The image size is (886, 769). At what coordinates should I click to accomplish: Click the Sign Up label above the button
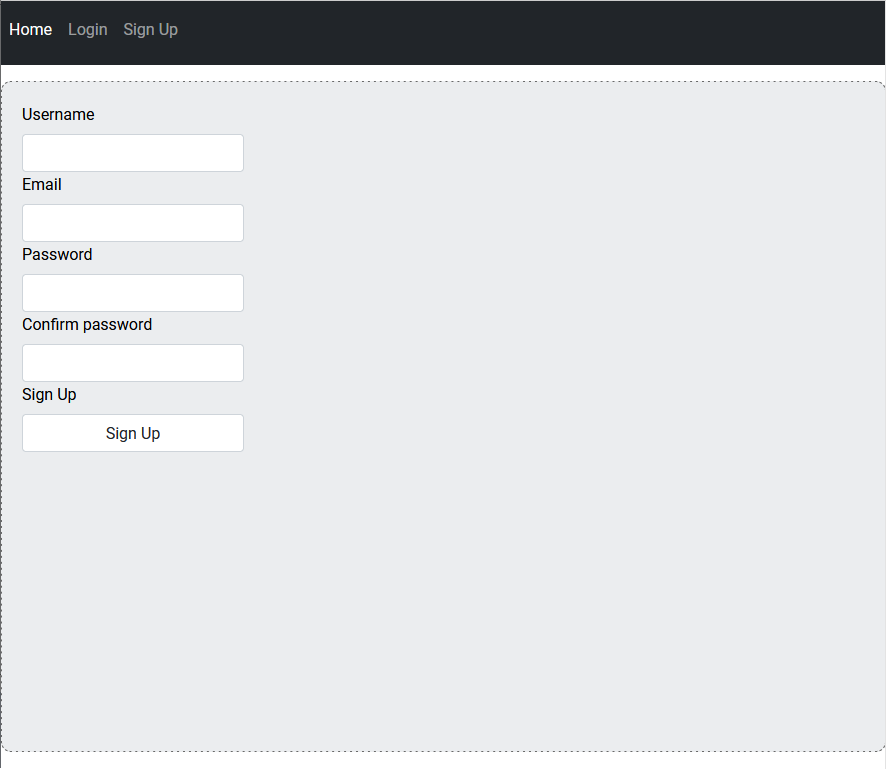(48, 394)
